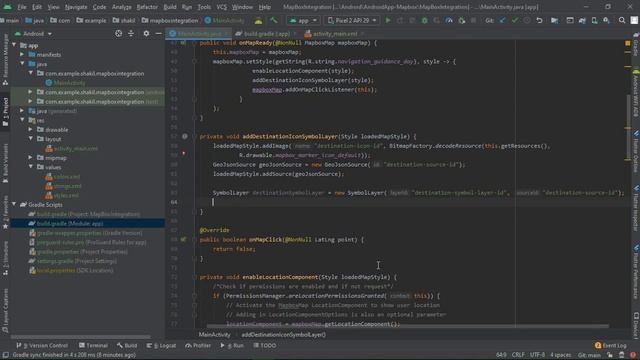640x360 pixels.
Task: Expand the manifests folder
Action: coord(22,54)
